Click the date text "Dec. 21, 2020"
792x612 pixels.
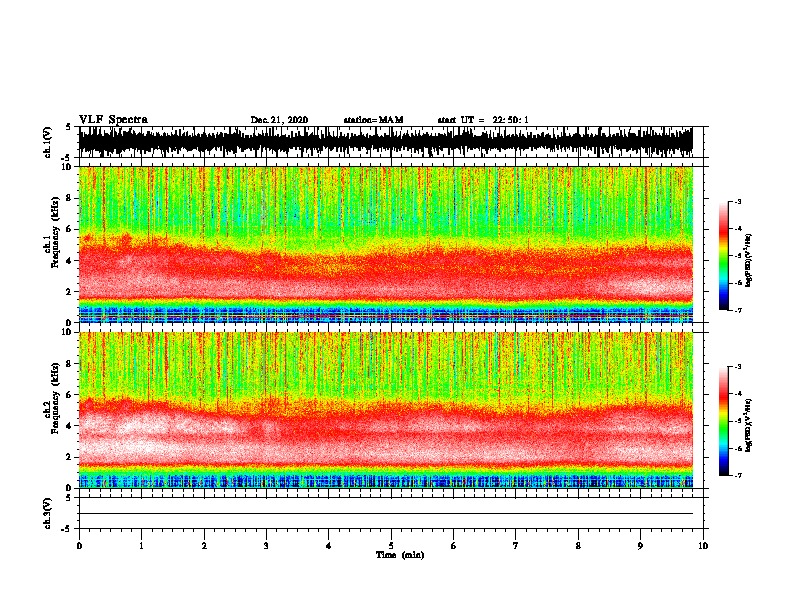pyautogui.click(x=279, y=120)
